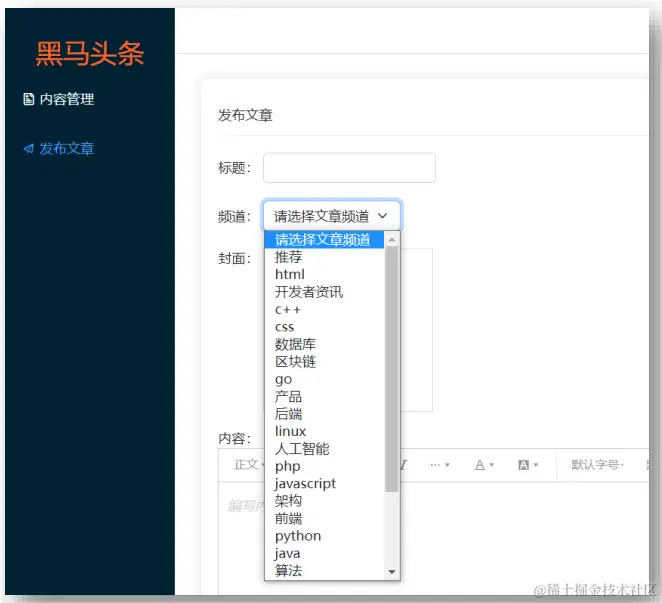Click the 频道 dropdown chevron arrow

(x=383, y=216)
